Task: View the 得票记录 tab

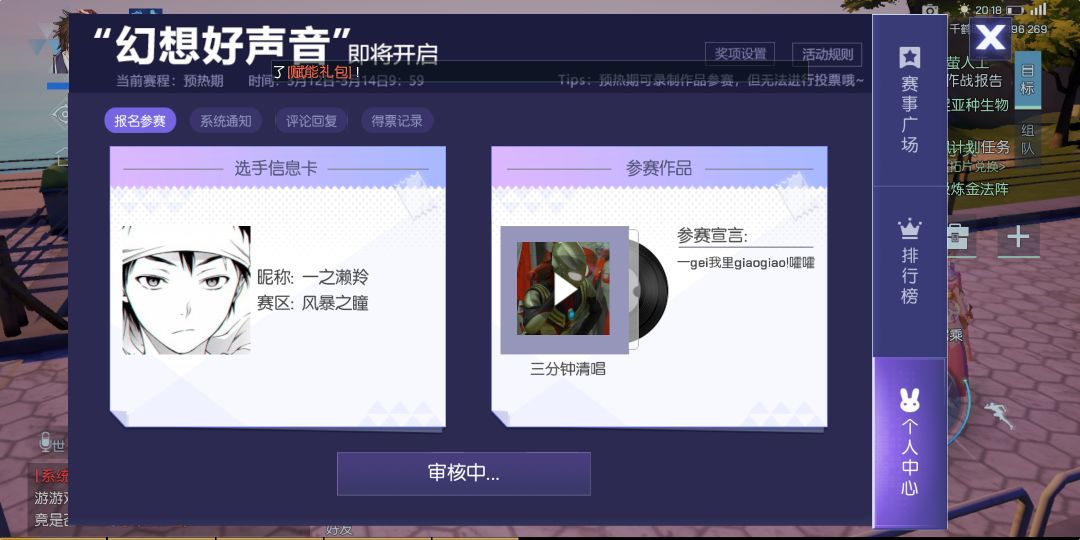Action: point(397,121)
